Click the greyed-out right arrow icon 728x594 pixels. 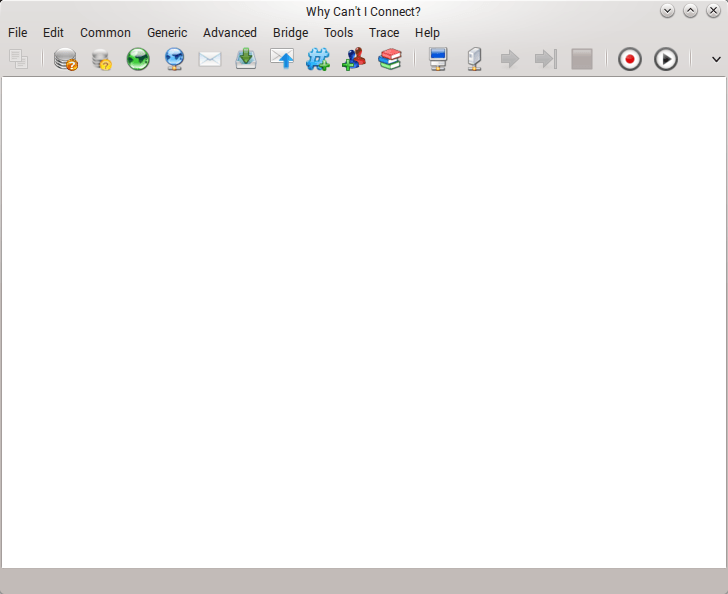pos(510,59)
